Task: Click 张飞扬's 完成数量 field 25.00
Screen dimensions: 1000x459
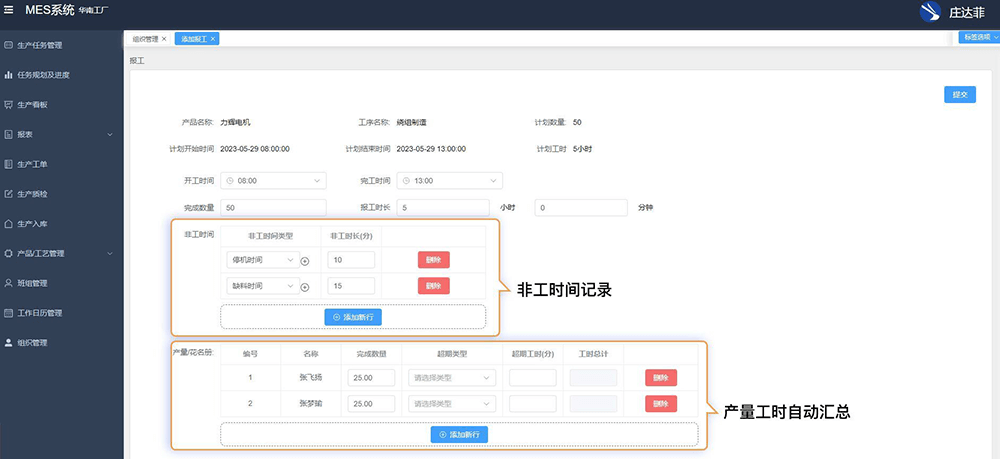Action: click(371, 377)
